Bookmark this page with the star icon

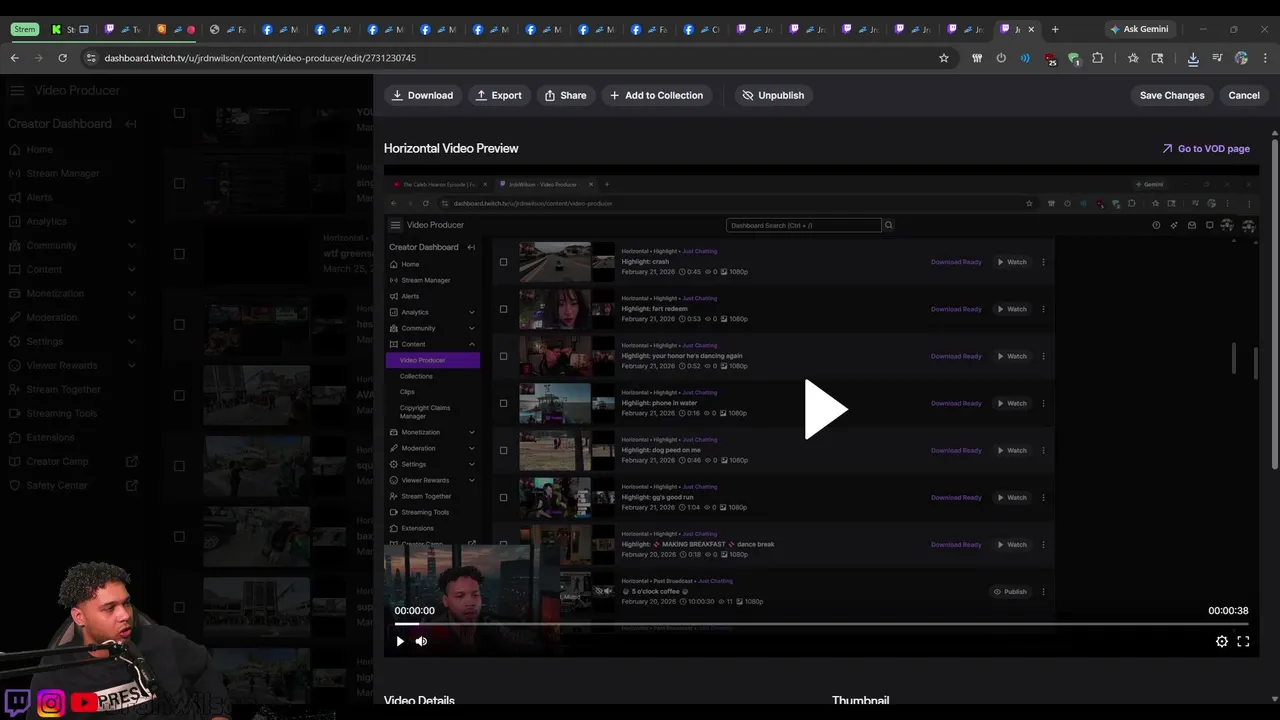pyautogui.click(x=943, y=58)
